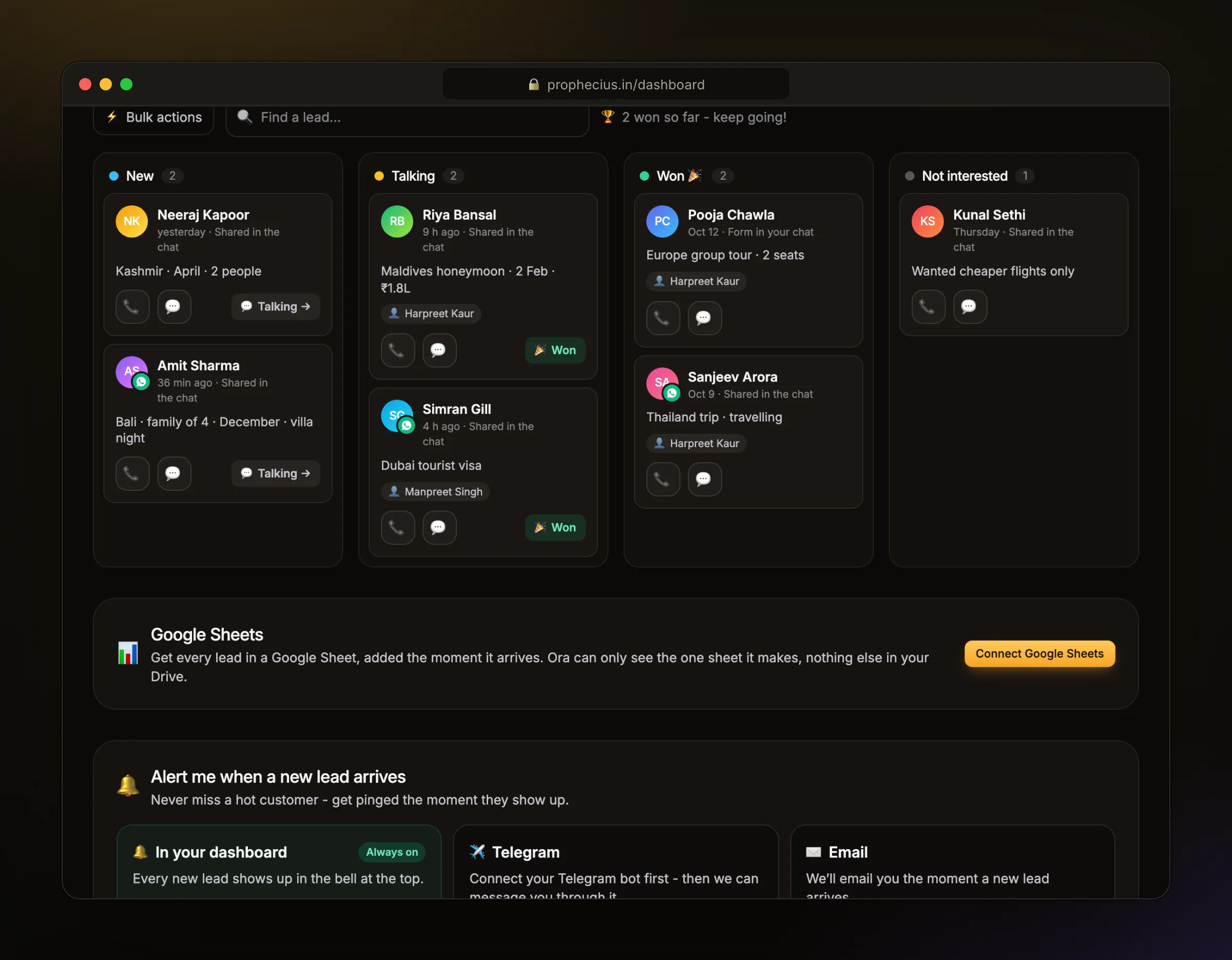Open Harpreet Kaur assignee on Pooja Chawla
This screenshot has height=960, width=1232.
[696, 281]
